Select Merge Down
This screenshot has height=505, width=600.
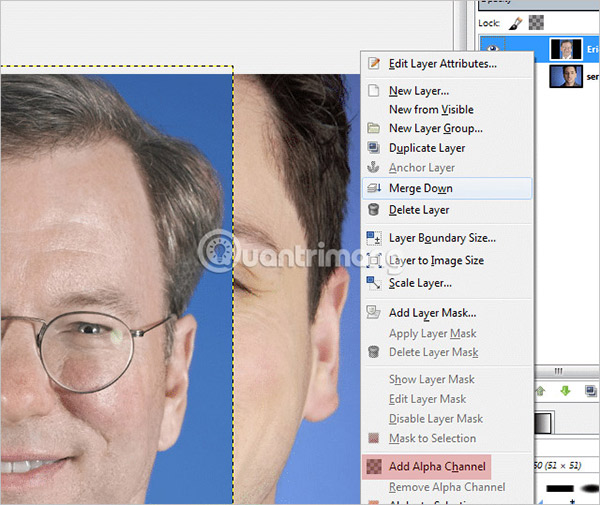(447, 188)
